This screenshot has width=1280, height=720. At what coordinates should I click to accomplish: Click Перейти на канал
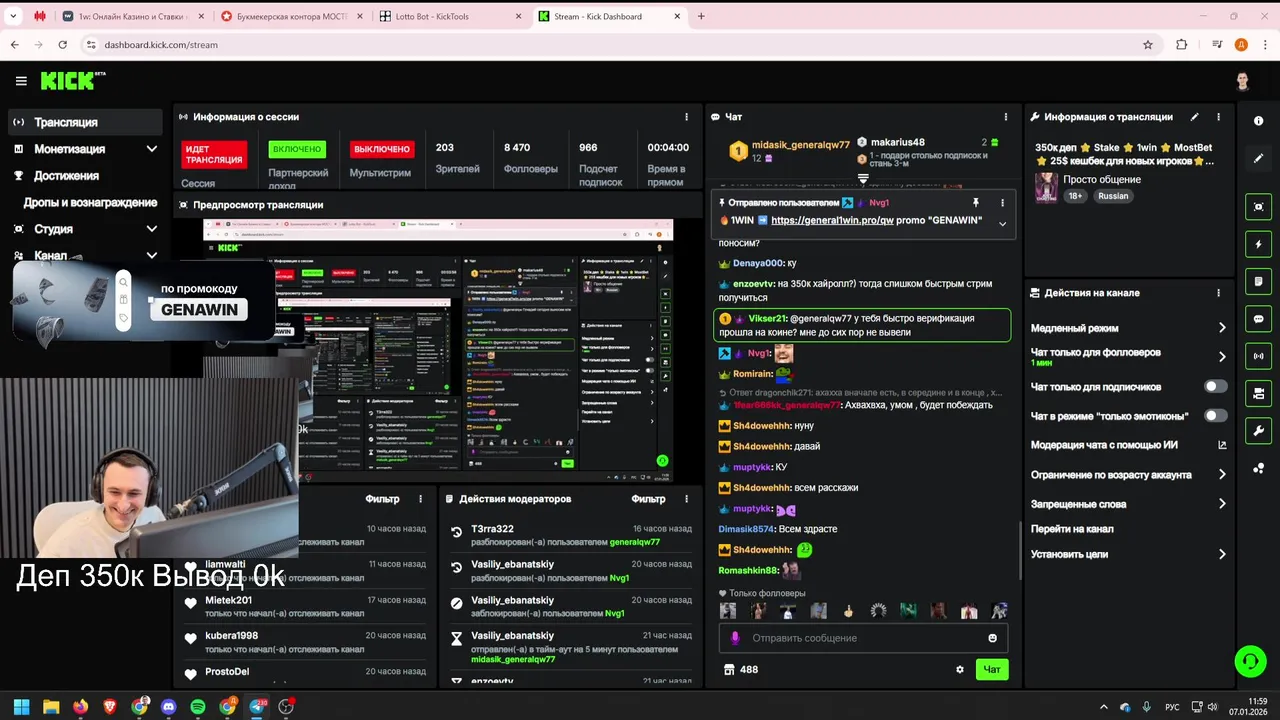pos(1072,529)
